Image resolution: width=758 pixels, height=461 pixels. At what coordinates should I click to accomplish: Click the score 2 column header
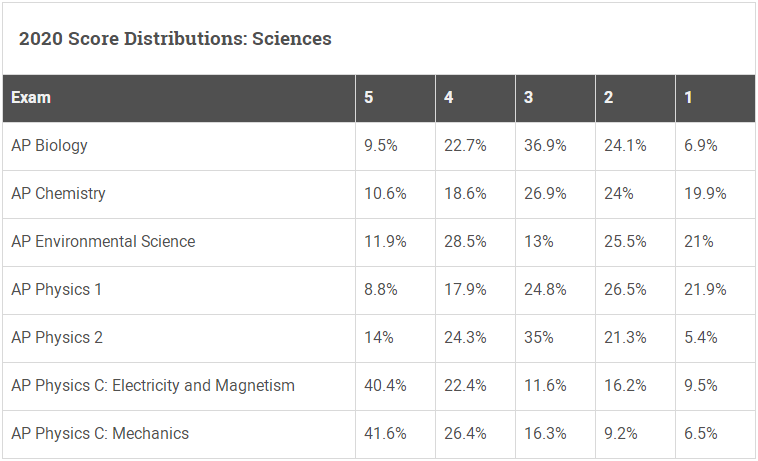609,98
